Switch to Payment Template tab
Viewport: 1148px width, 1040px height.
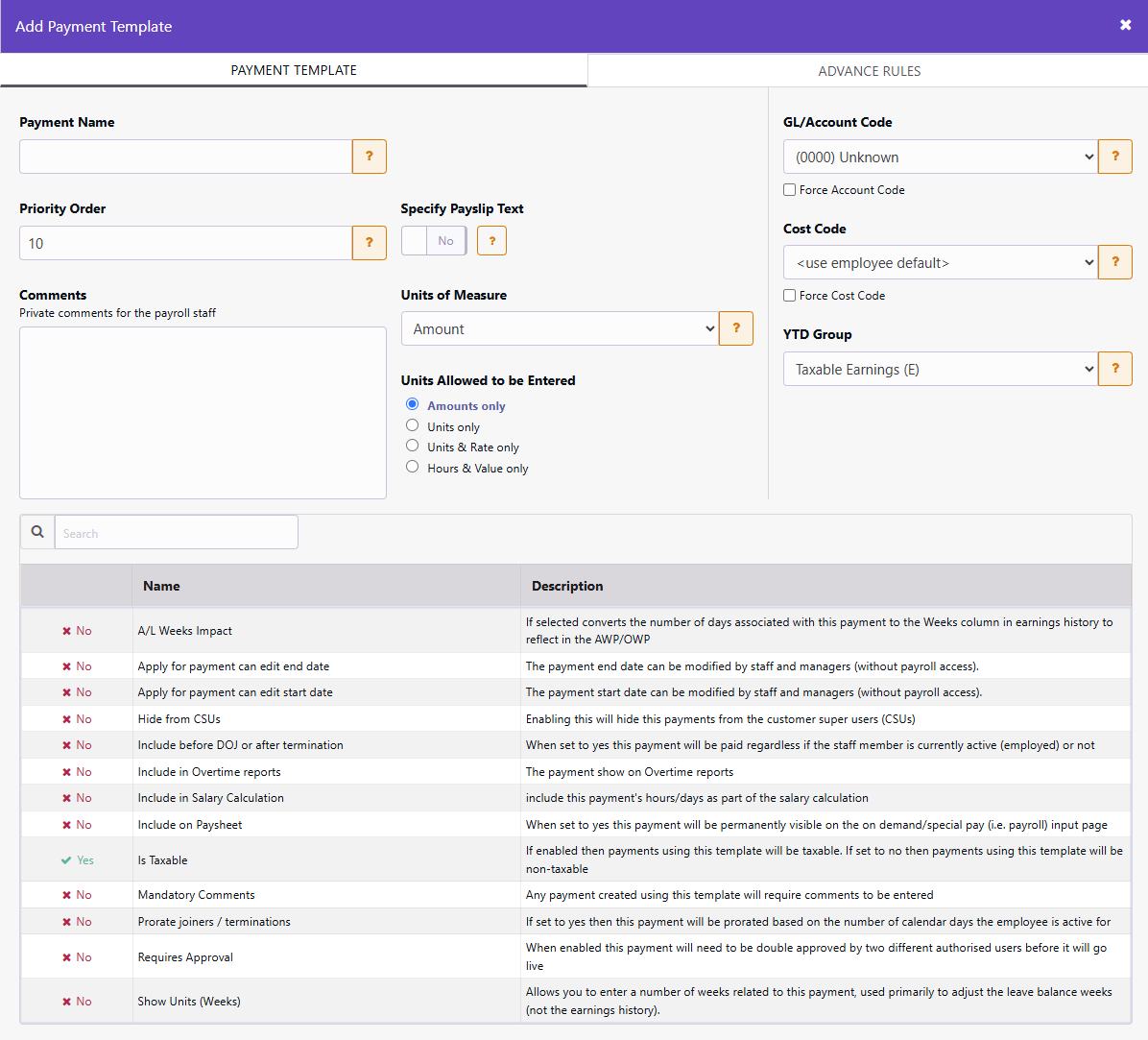[294, 70]
